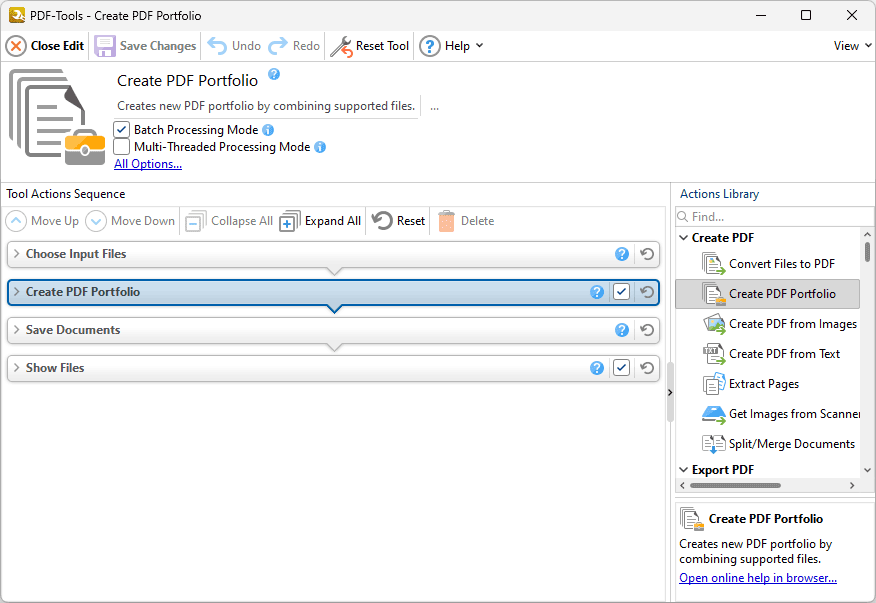876x603 pixels.
Task: Click the info icon next to Batch Processing Mode
Action: (x=268, y=130)
